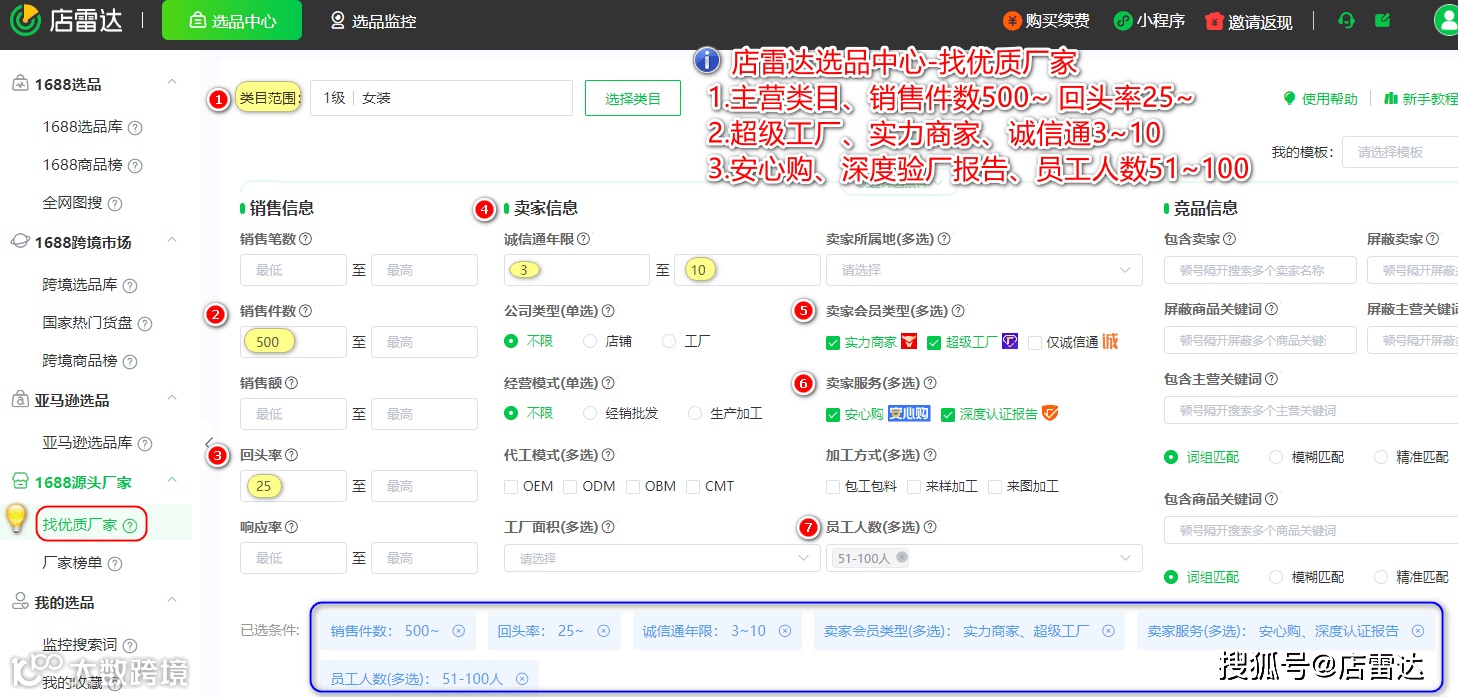Open 跨境商品榜 in sidebar
Viewport: 1458px width, 697px height.
coord(79,360)
